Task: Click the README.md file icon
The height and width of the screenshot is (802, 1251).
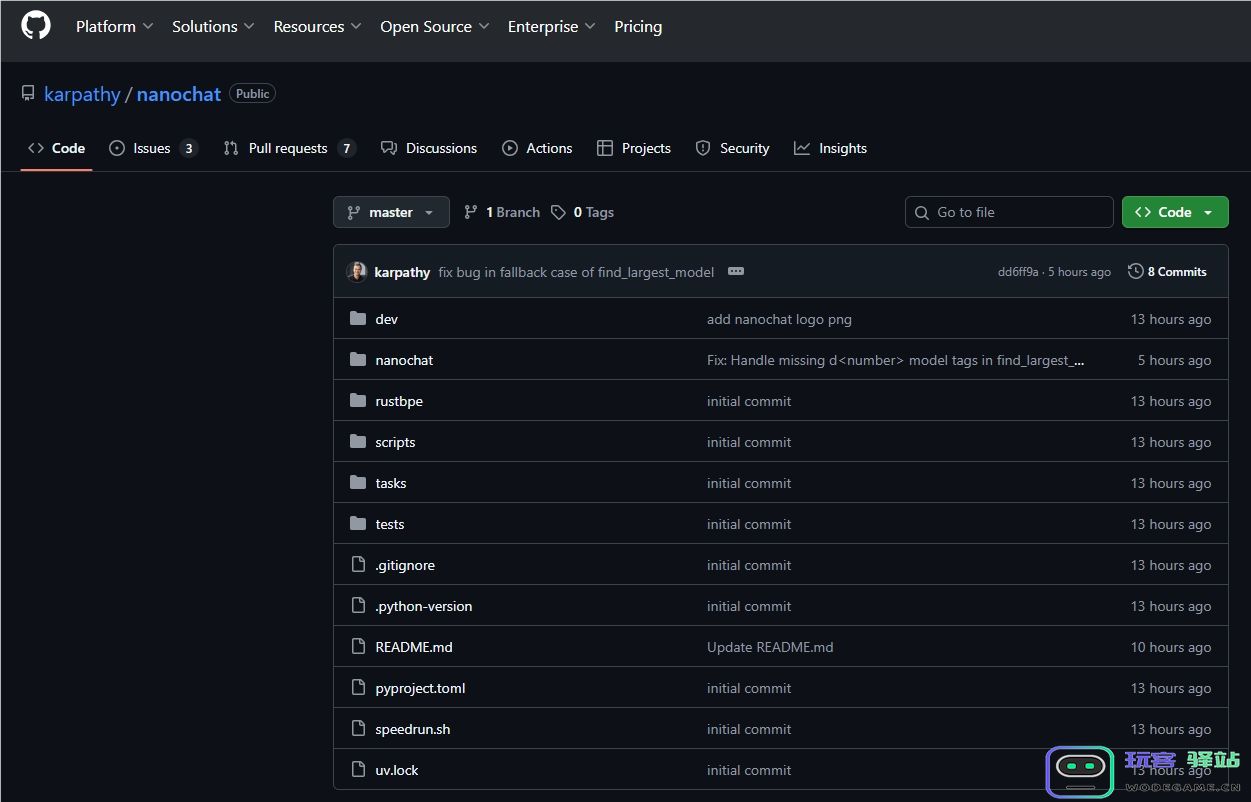Action: click(358, 647)
